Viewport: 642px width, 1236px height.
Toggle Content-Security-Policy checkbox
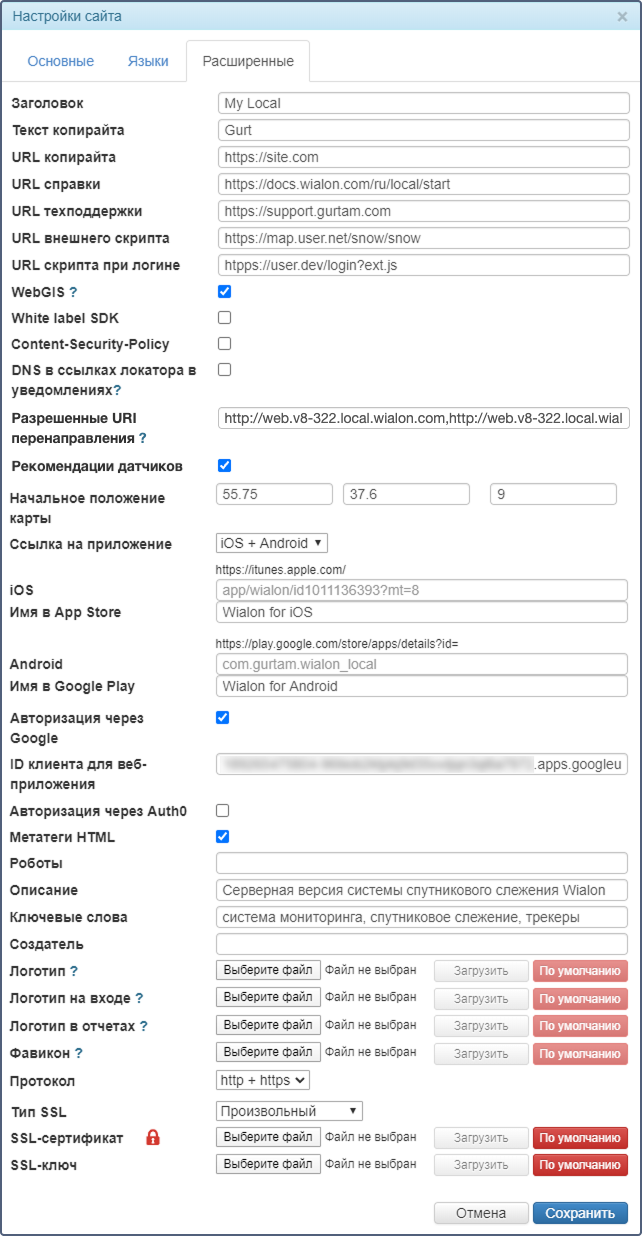[224, 344]
